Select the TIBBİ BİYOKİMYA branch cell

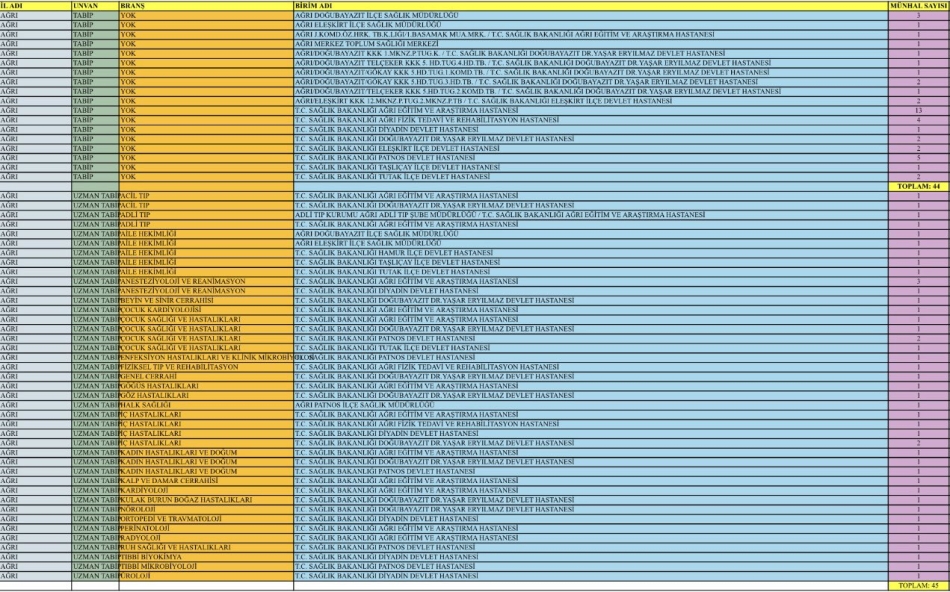[x=206, y=557]
